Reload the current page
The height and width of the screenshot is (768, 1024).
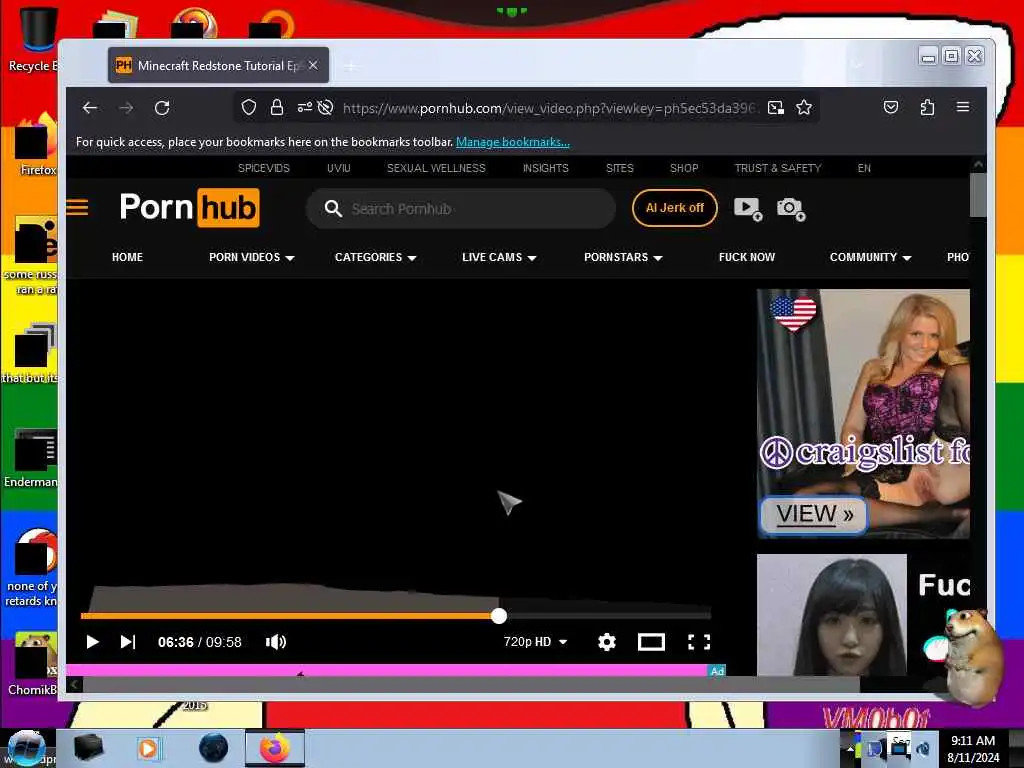click(162, 108)
